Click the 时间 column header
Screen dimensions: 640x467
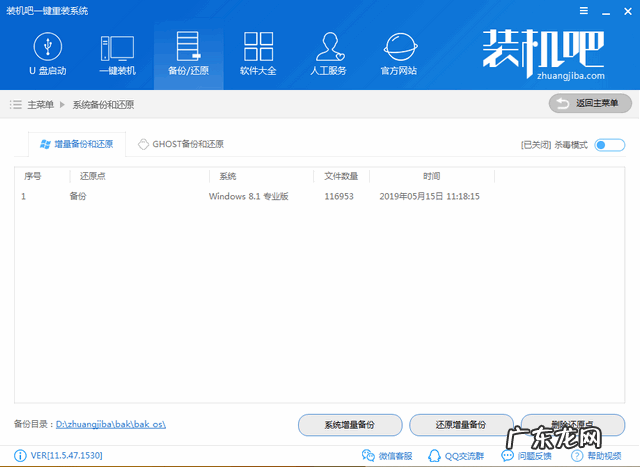pos(431,176)
